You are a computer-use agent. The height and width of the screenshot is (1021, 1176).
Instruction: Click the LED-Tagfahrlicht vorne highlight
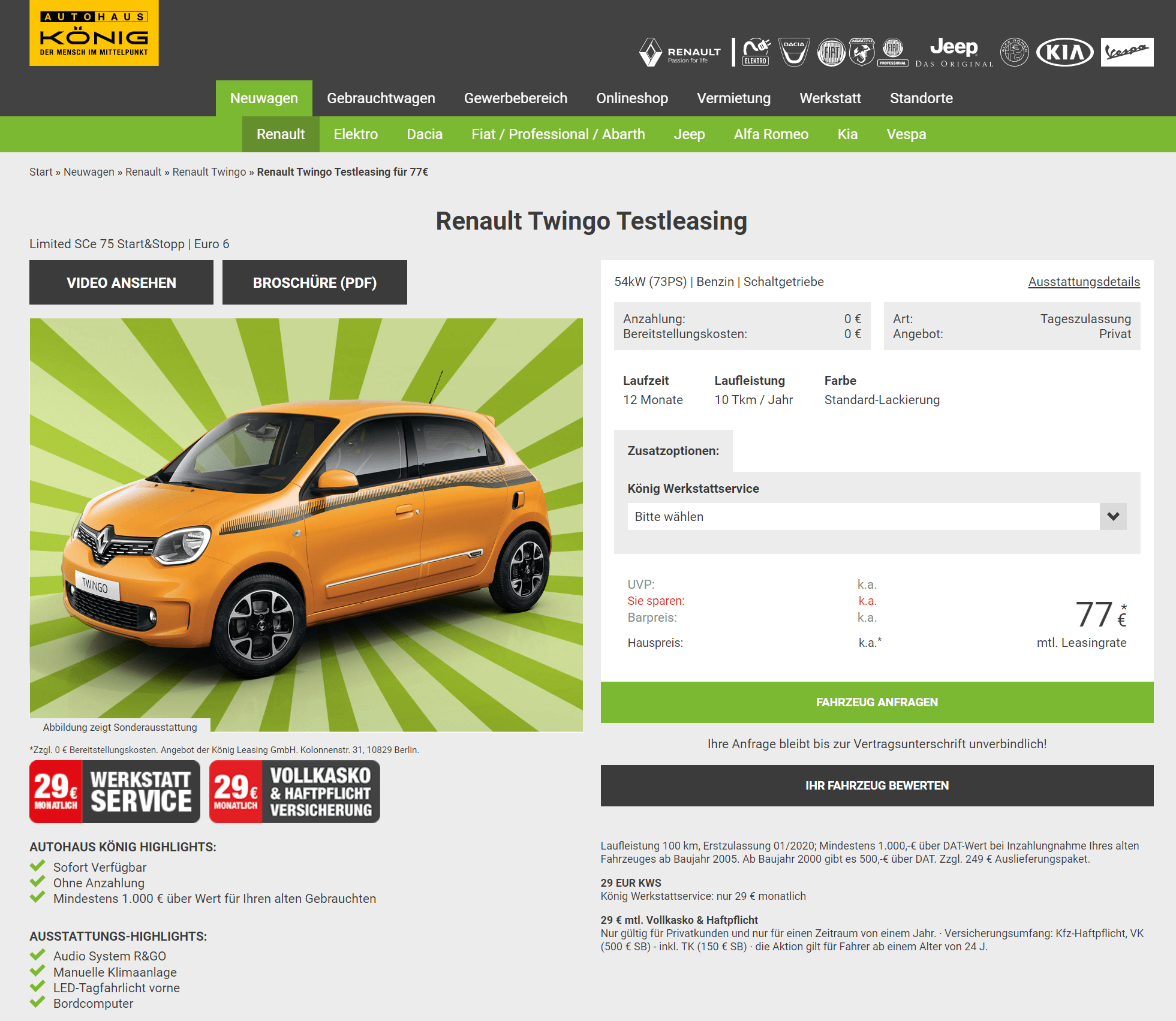(116, 988)
